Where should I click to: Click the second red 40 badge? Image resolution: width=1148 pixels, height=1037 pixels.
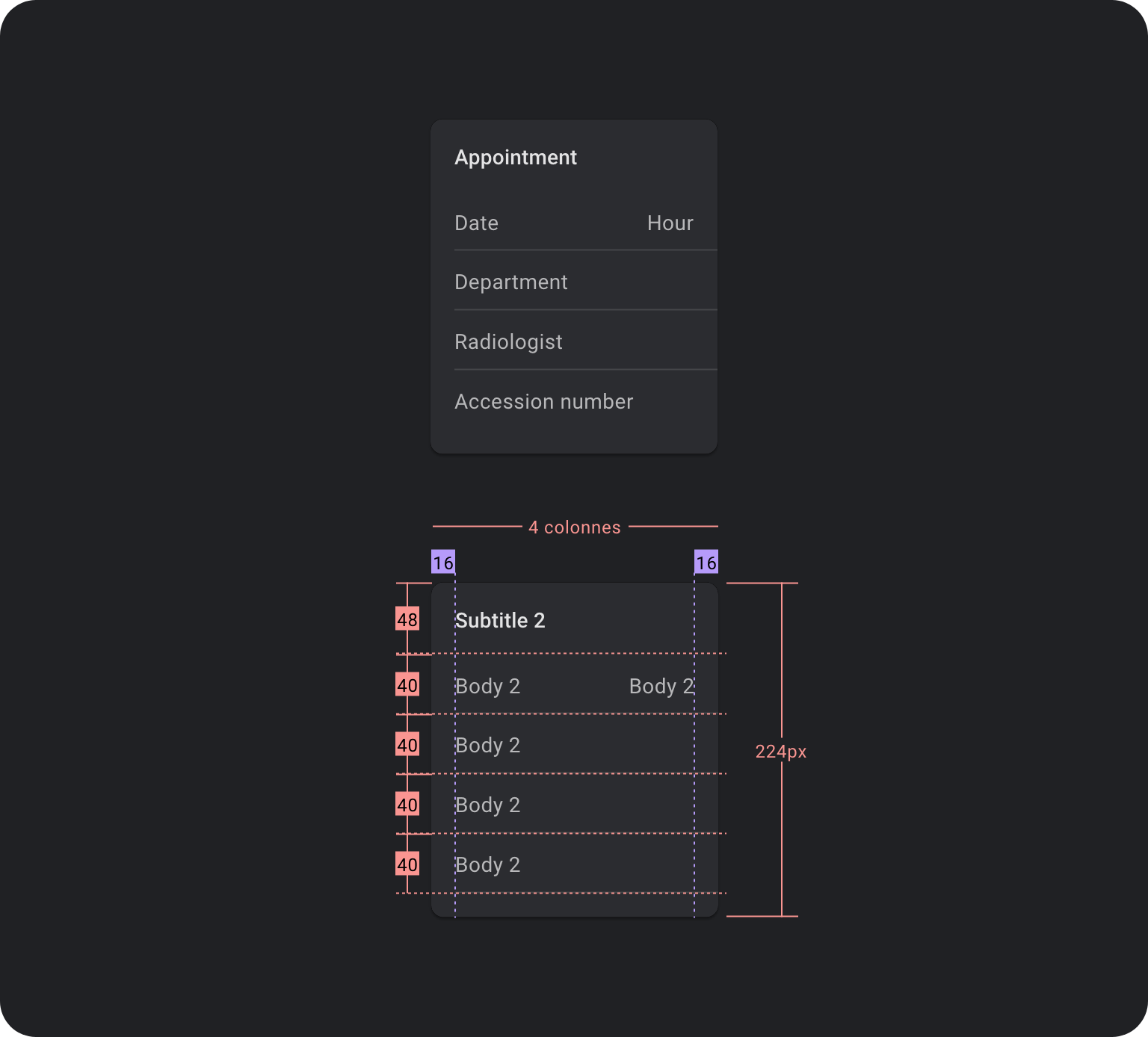[x=407, y=745]
